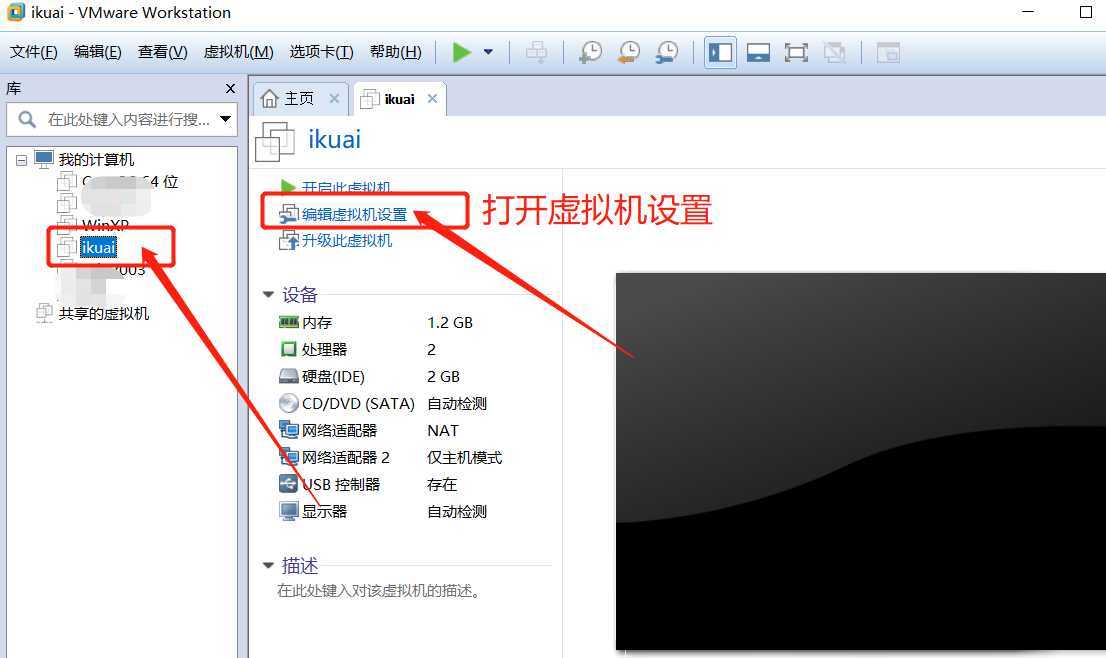
Task: Open the 选项卡(T) menu
Action: click(321, 52)
